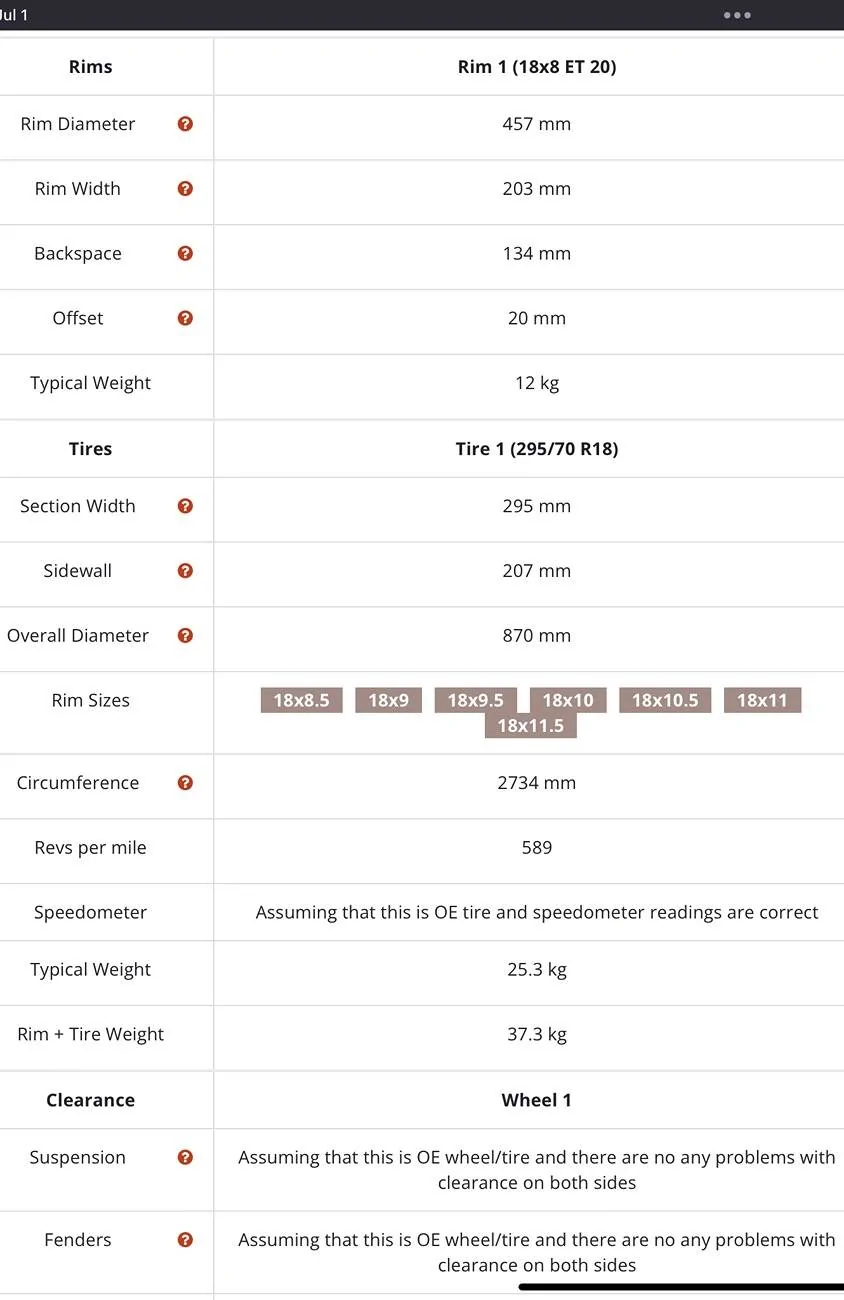Open the three-dot menu at top
Viewport: 844px width, 1300px height.
[737, 15]
